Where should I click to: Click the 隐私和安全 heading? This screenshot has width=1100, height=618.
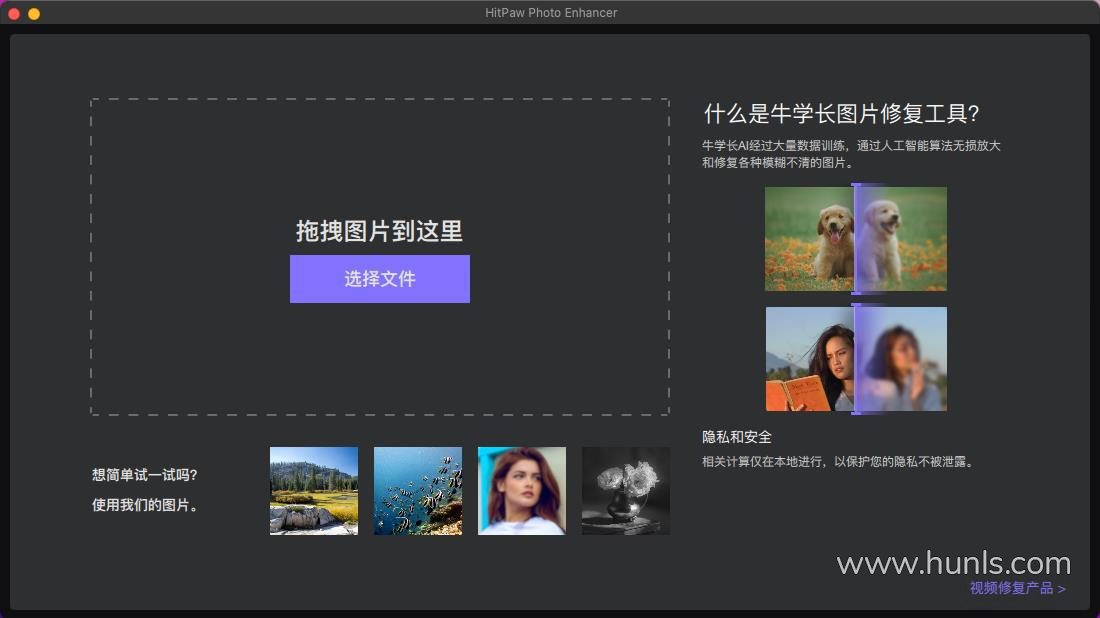737,437
